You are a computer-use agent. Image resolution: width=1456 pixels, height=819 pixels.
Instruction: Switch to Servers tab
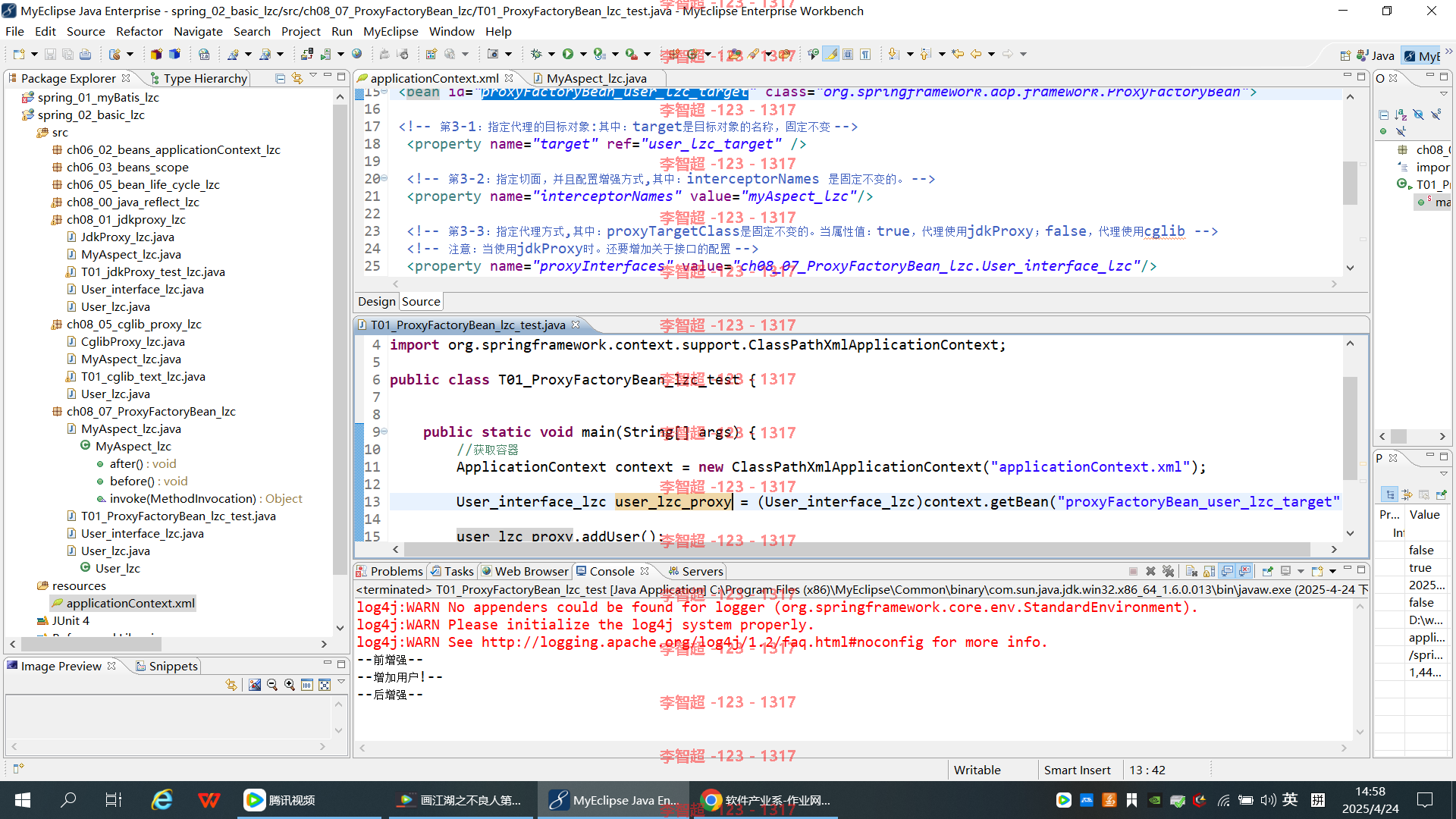(x=695, y=571)
